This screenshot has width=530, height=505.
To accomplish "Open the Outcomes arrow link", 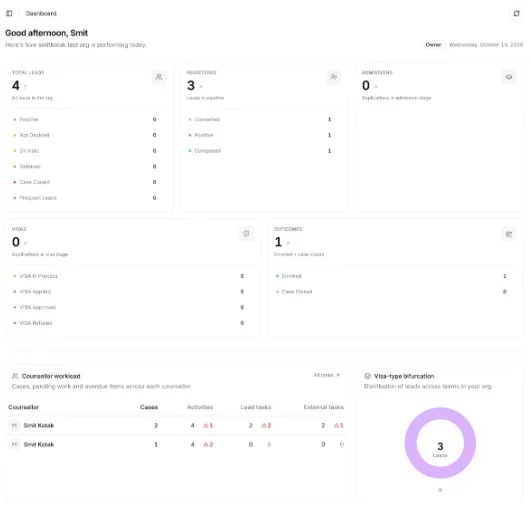I will [x=288, y=243].
